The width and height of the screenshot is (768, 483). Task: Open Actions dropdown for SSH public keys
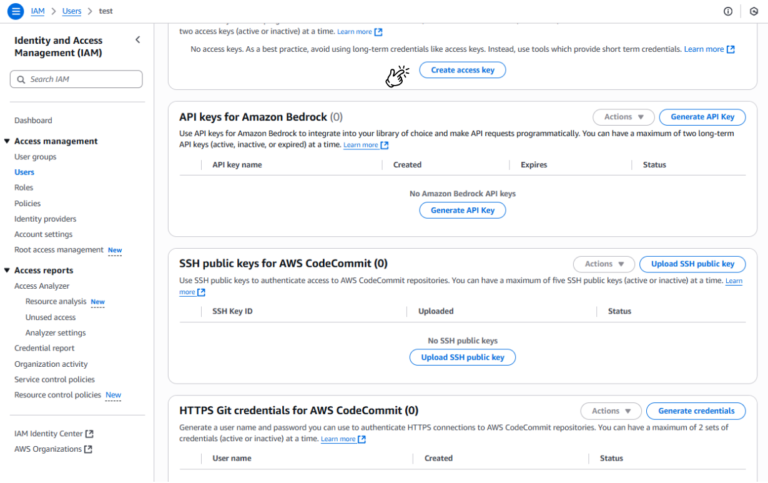click(x=604, y=264)
